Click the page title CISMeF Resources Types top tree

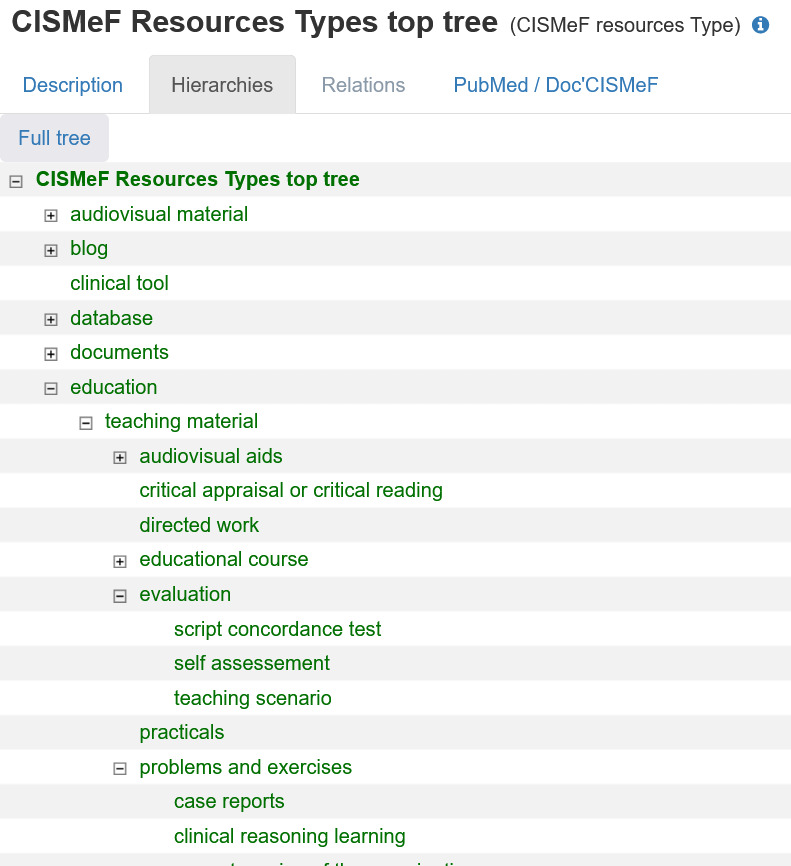pyautogui.click(x=255, y=23)
